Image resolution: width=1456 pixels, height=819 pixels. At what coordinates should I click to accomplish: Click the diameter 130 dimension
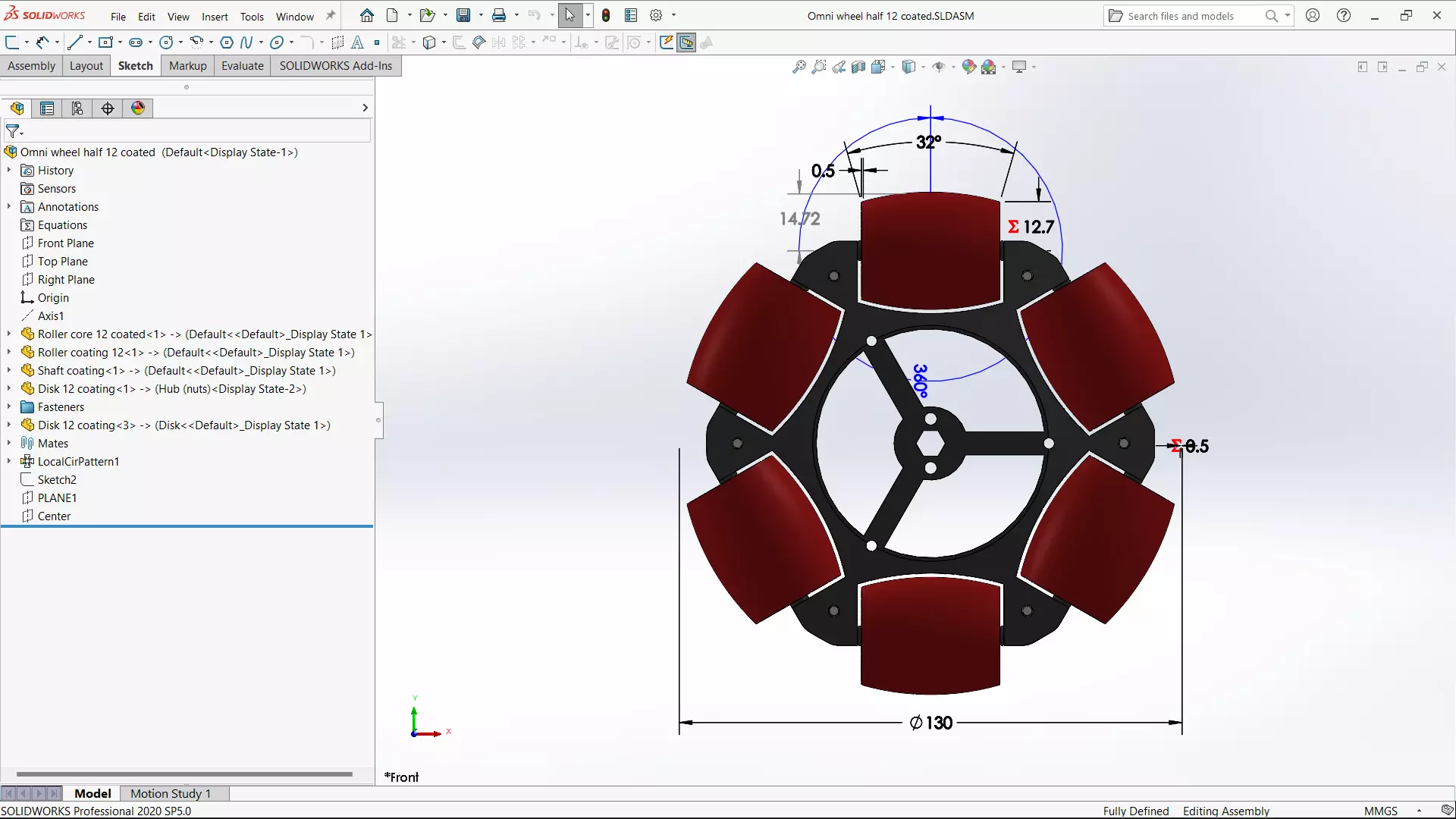931,723
